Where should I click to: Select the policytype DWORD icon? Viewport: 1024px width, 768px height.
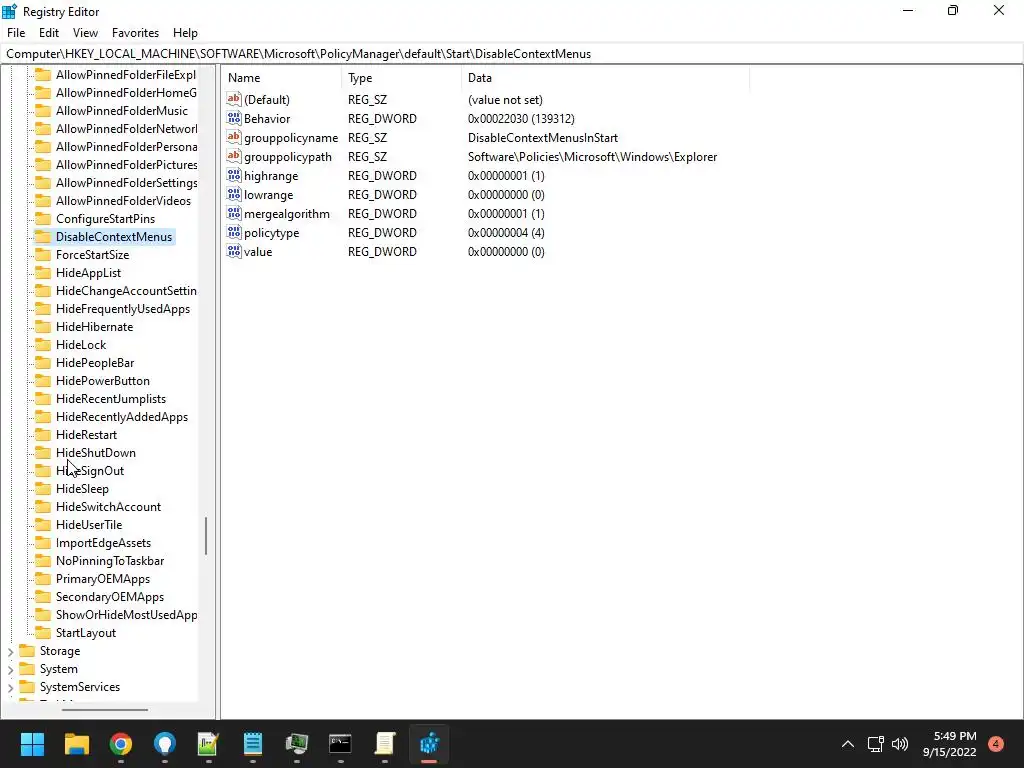[234, 232]
